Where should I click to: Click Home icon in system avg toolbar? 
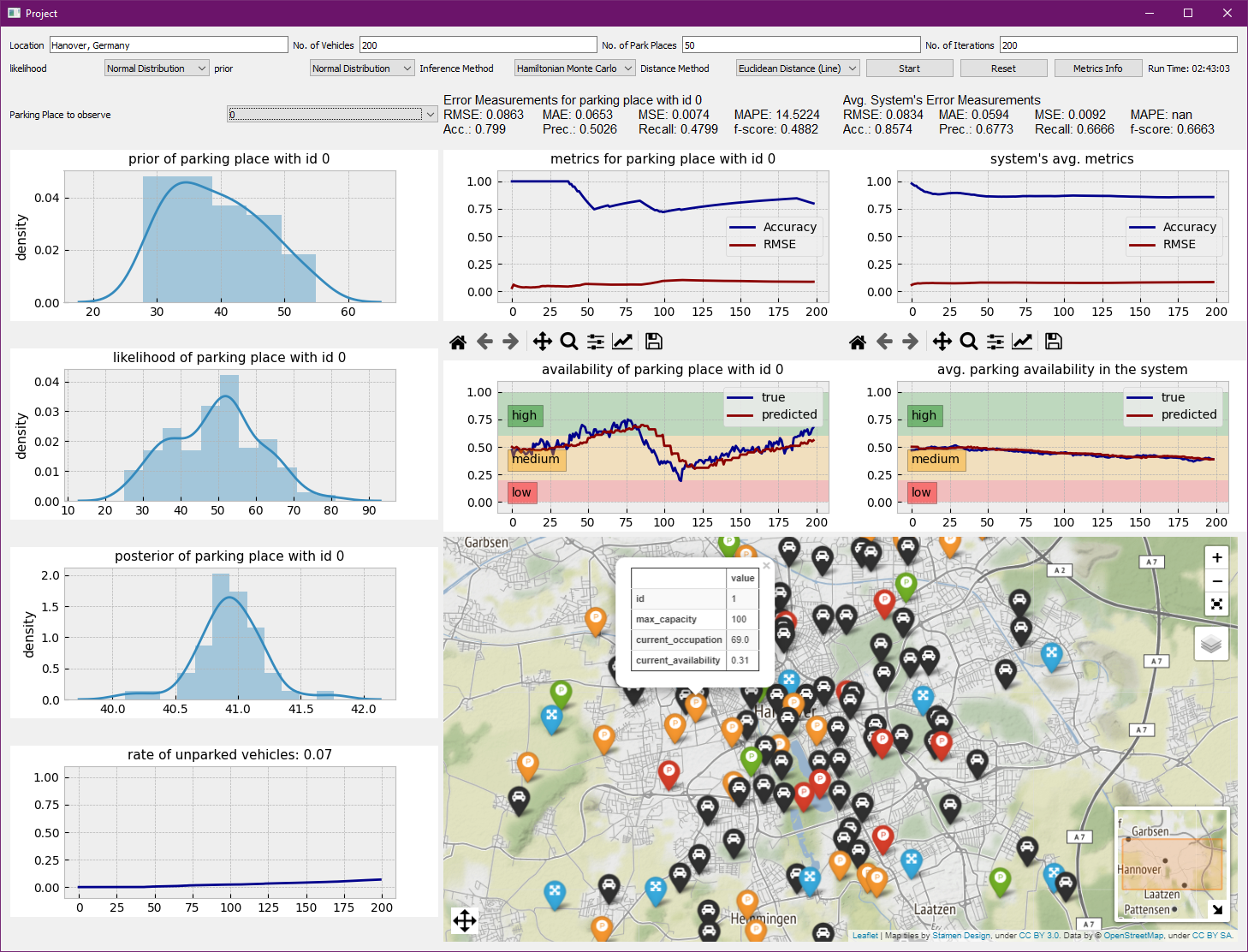858,342
